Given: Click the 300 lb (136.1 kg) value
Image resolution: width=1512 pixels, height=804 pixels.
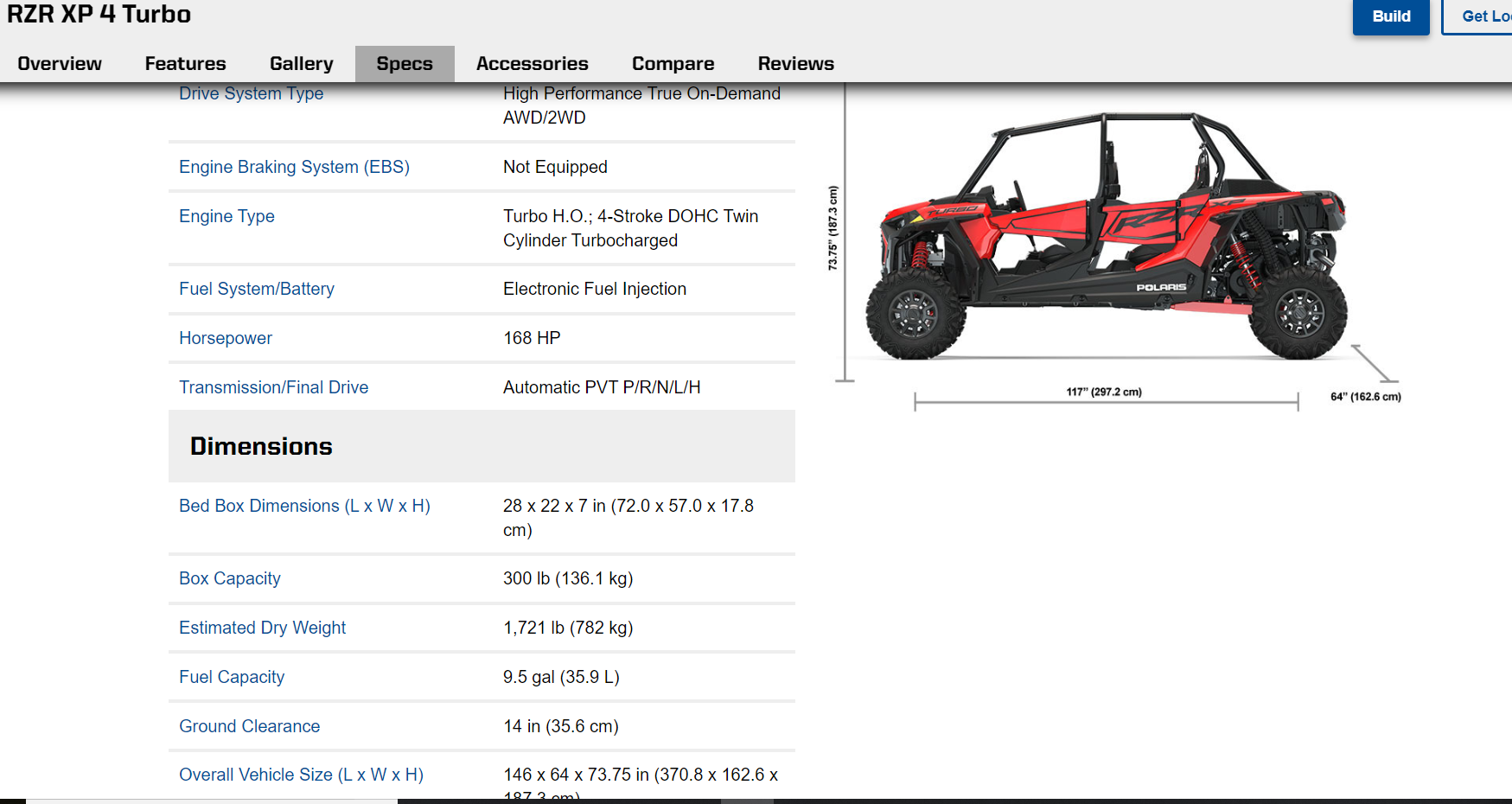Looking at the screenshot, I should pyautogui.click(x=568, y=578).
